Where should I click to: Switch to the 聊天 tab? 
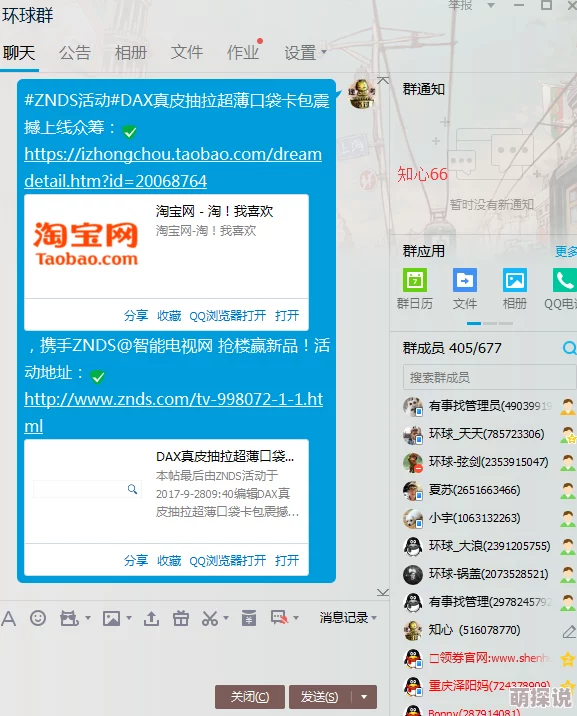[19, 53]
